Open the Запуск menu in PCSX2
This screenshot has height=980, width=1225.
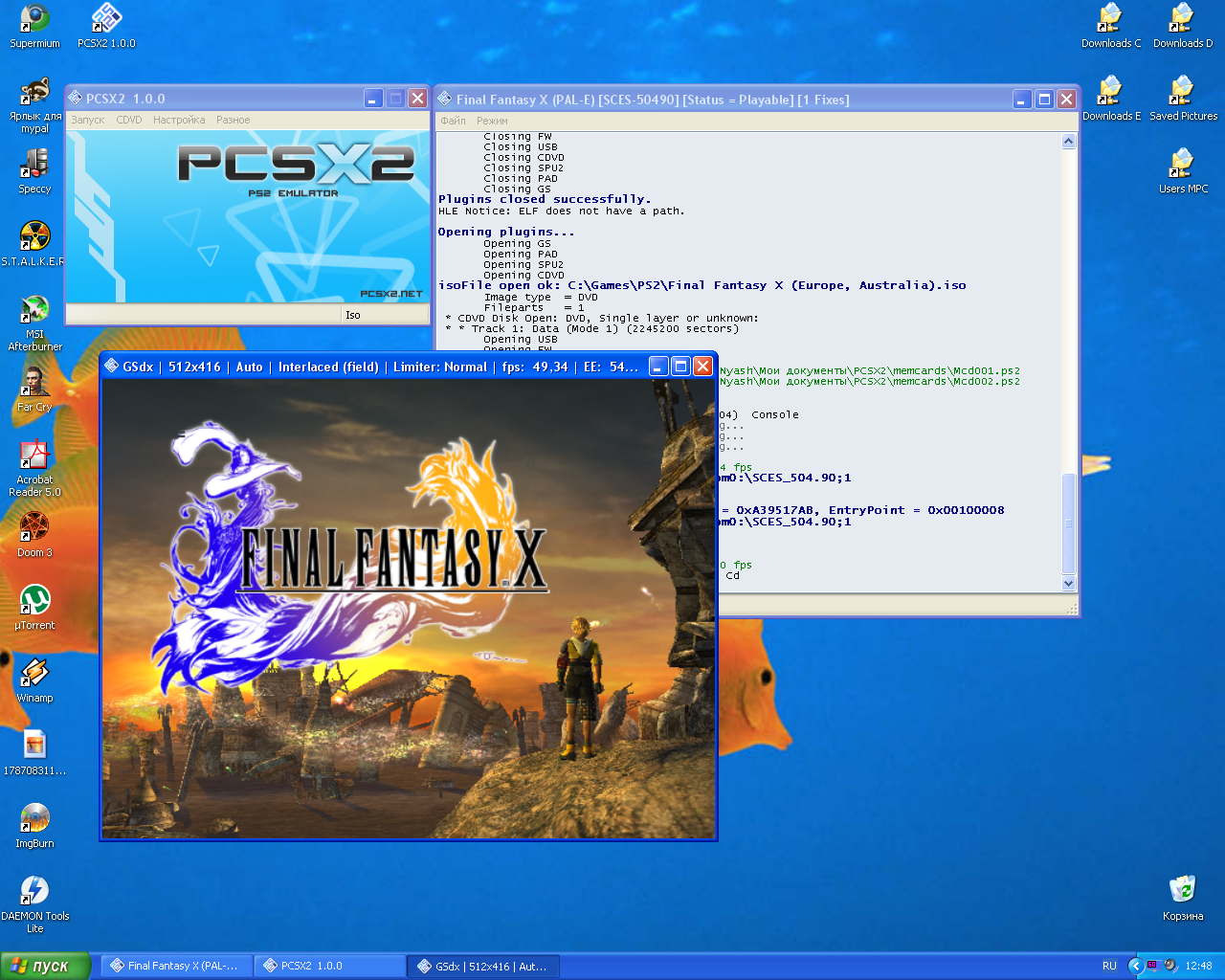pos(88,121)
